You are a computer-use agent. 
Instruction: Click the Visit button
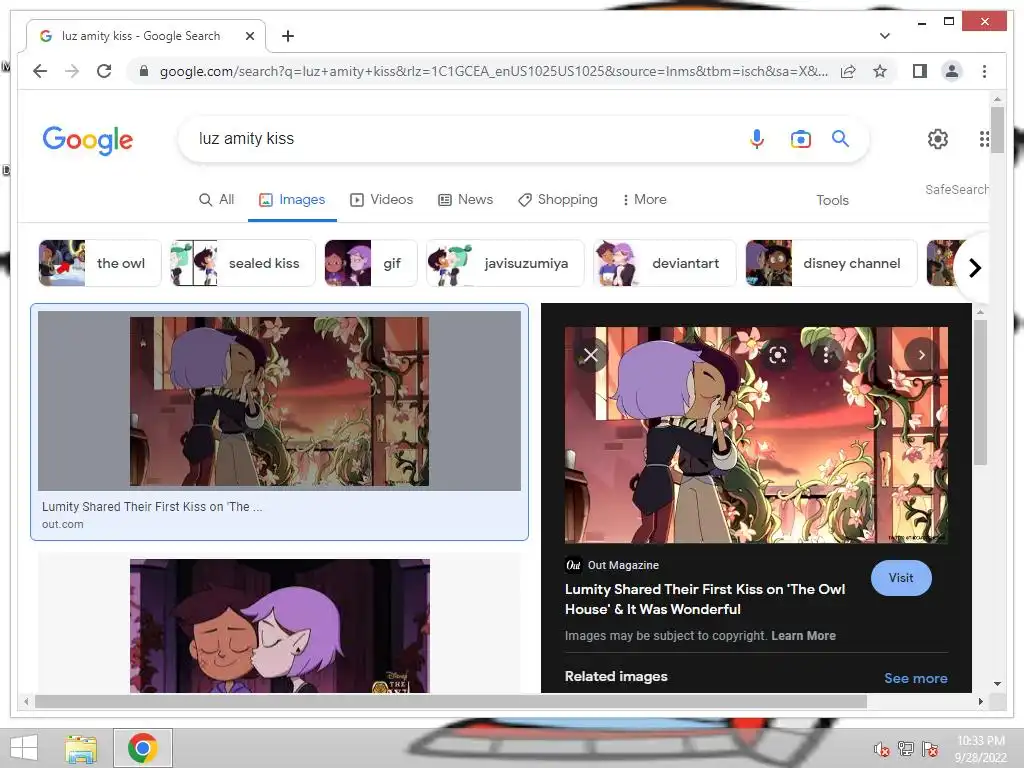point(901,578)
